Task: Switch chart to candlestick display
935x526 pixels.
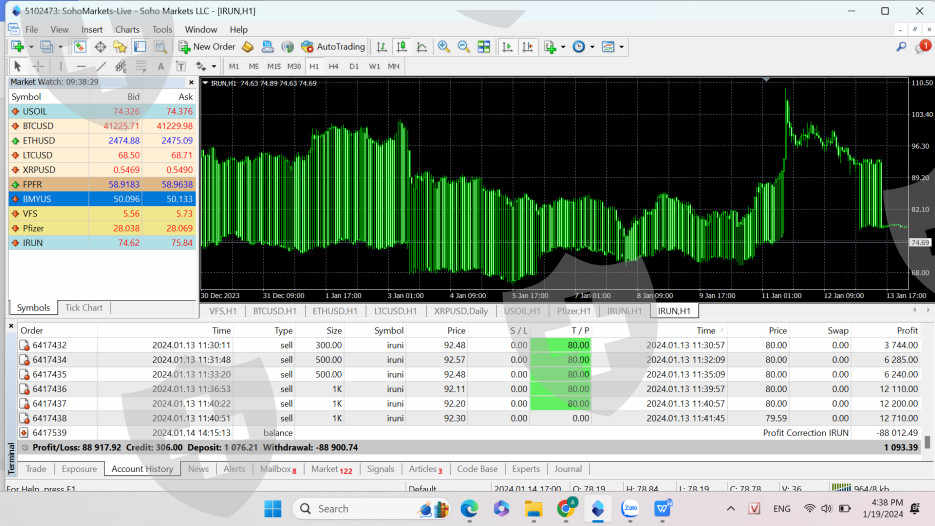Action: coord(401,47)
